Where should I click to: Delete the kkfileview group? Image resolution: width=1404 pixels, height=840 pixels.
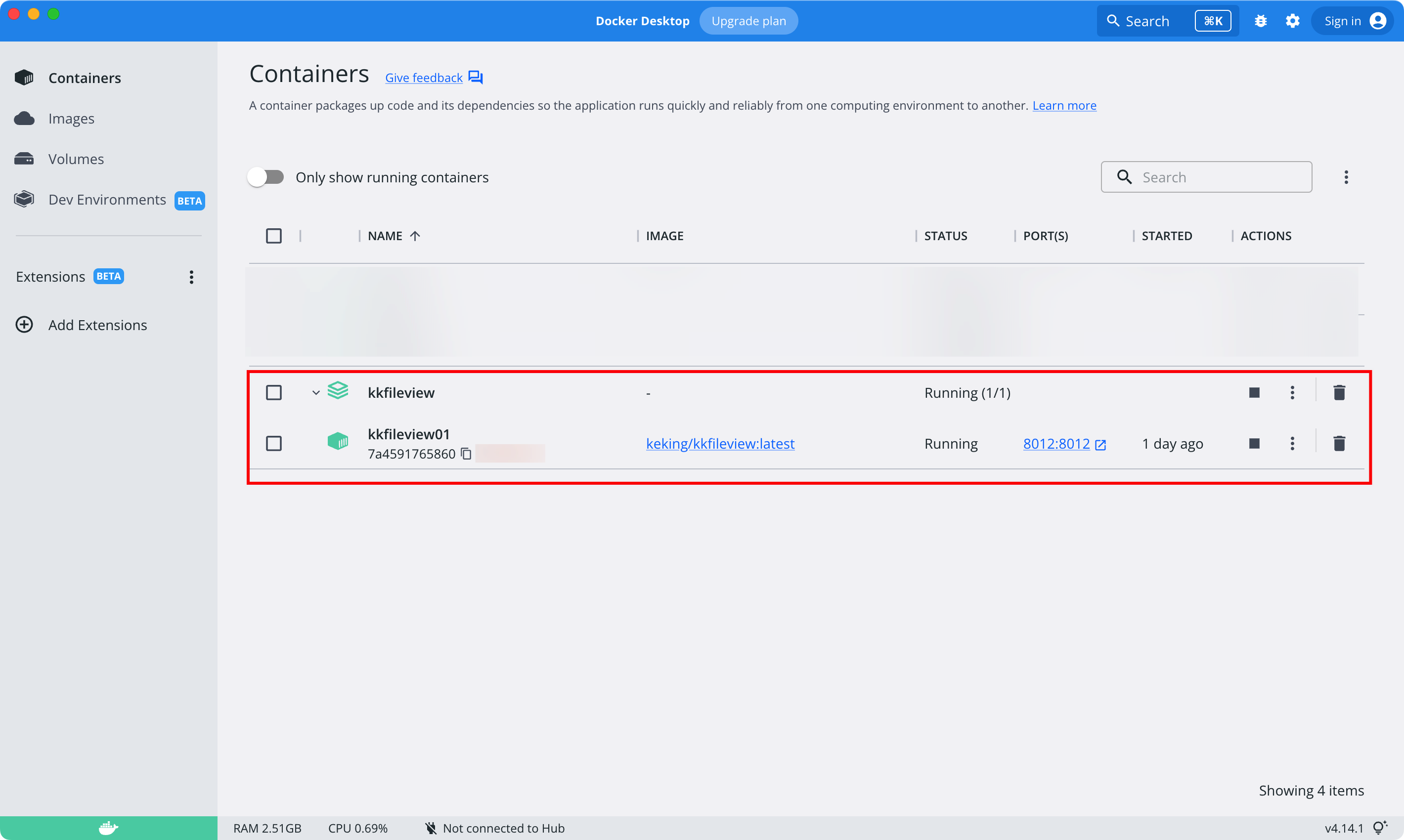[1339, 392]
